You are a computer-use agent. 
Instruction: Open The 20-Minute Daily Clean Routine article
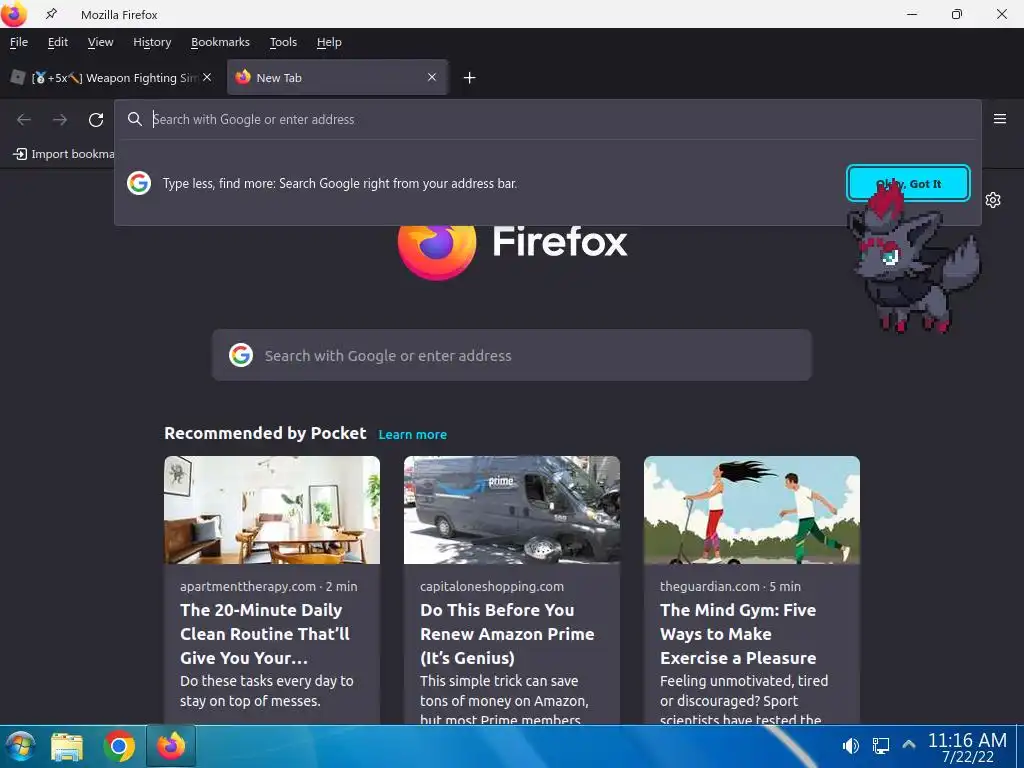click(265, 633)
